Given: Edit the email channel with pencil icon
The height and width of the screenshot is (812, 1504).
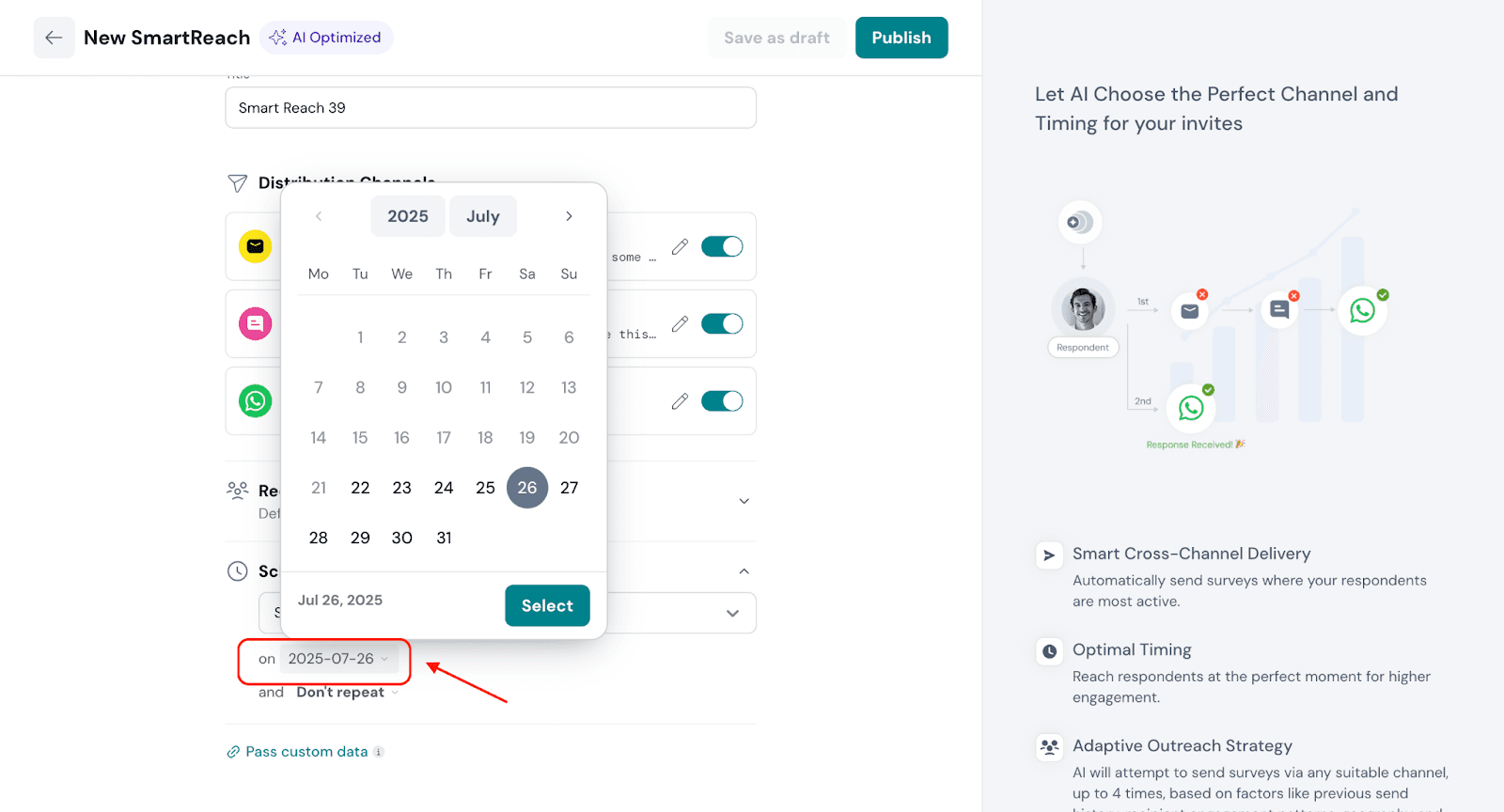Looking at the screenshot, I should click(680, 246).
